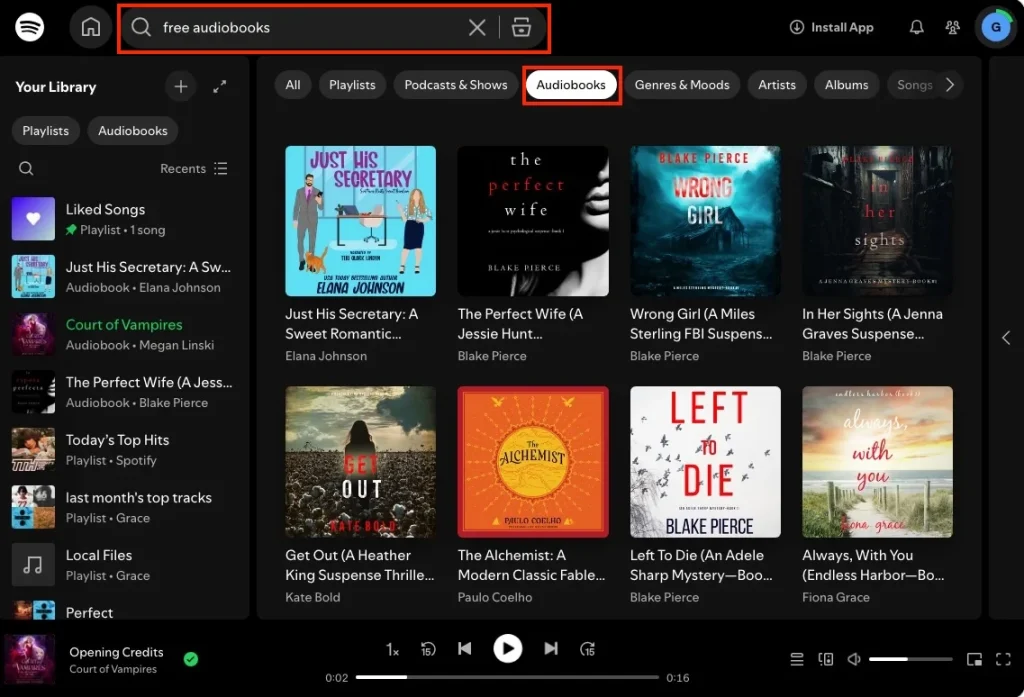Show more filter tabs with the right chevron
The width and height of the screenshot is (1024, 697).
(x=950, y=85)
